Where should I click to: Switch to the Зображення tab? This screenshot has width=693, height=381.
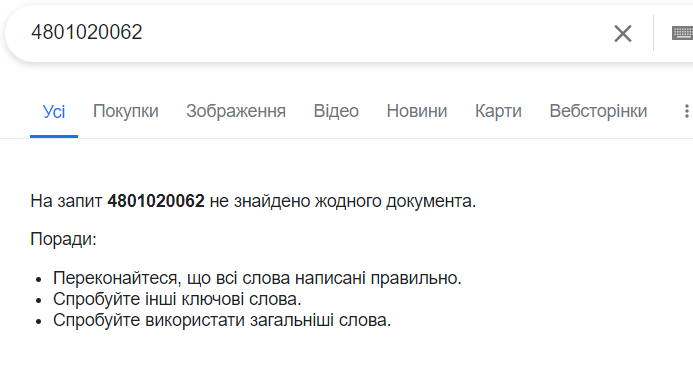coord(236,111)
